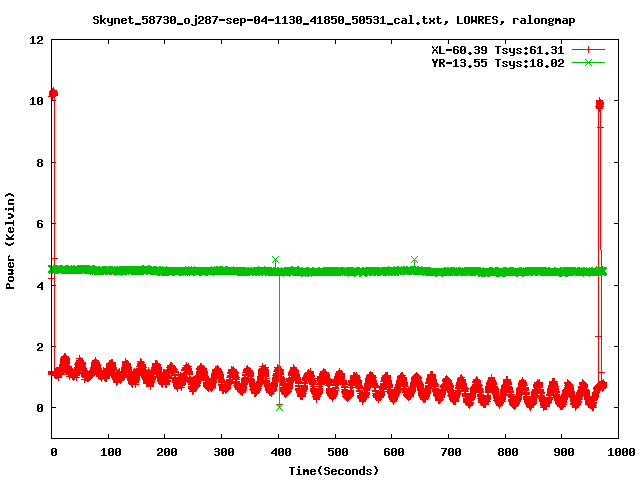640x480 pixels.
Task: Click the Time(Seconds) x-axis label
Action: tap(333, 471)
